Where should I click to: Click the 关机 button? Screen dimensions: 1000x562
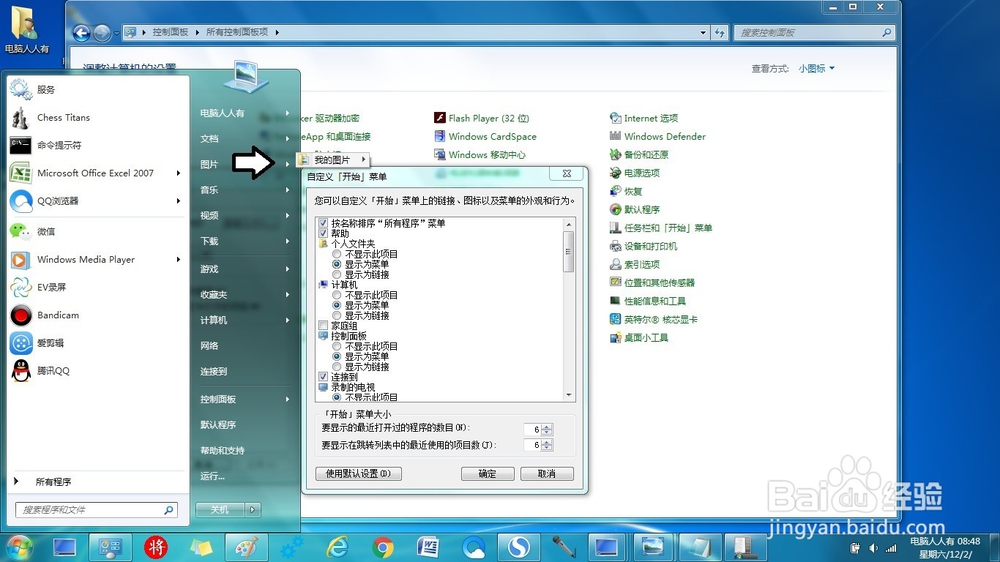[221, 509]
